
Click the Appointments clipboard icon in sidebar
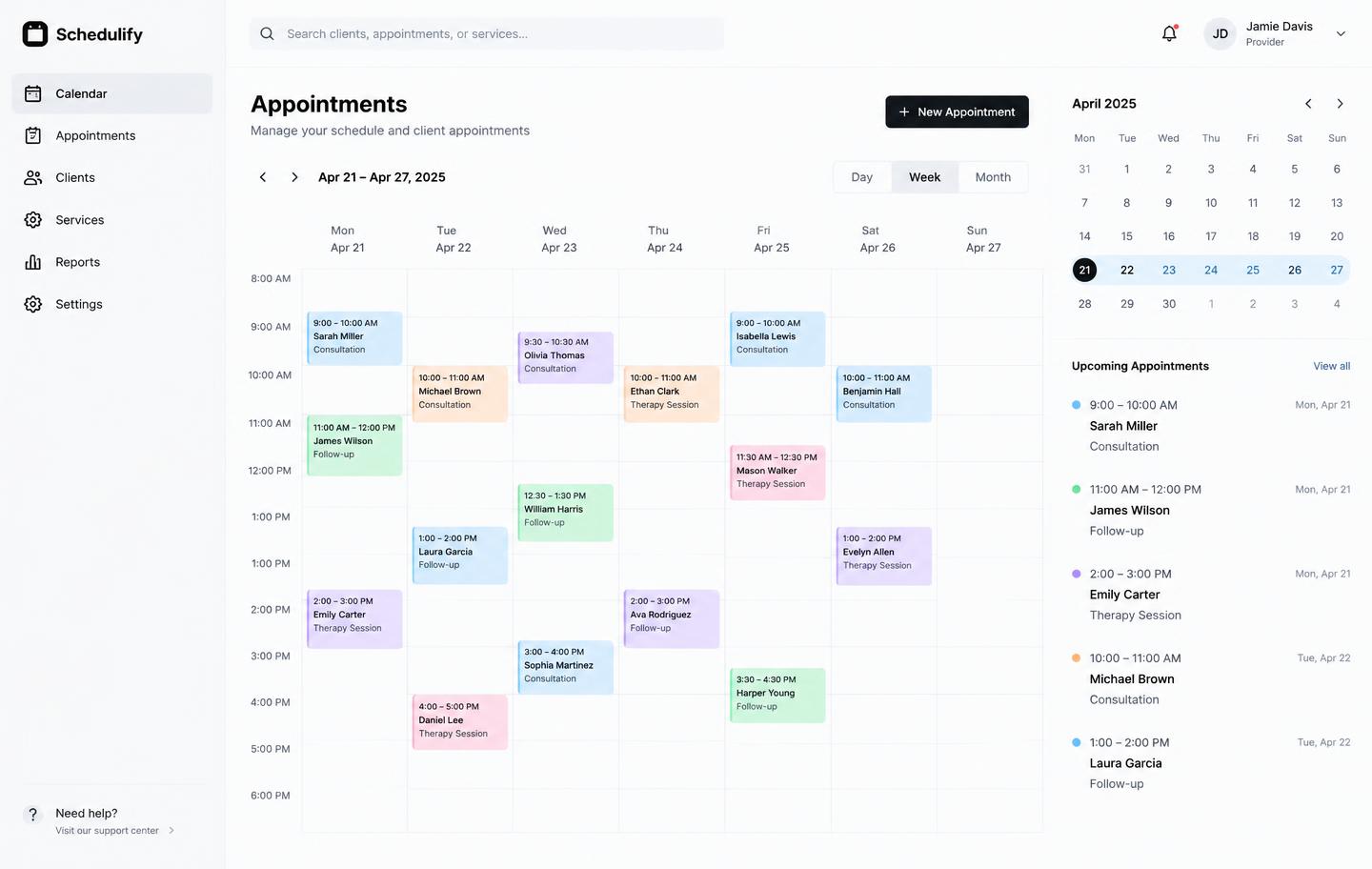[33, 135]
